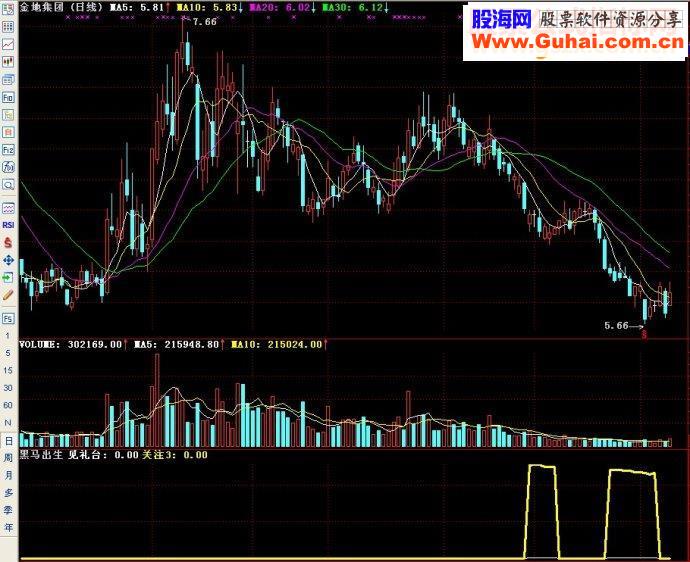
Task: Select the N custom period
Action: tap(7, 422)
